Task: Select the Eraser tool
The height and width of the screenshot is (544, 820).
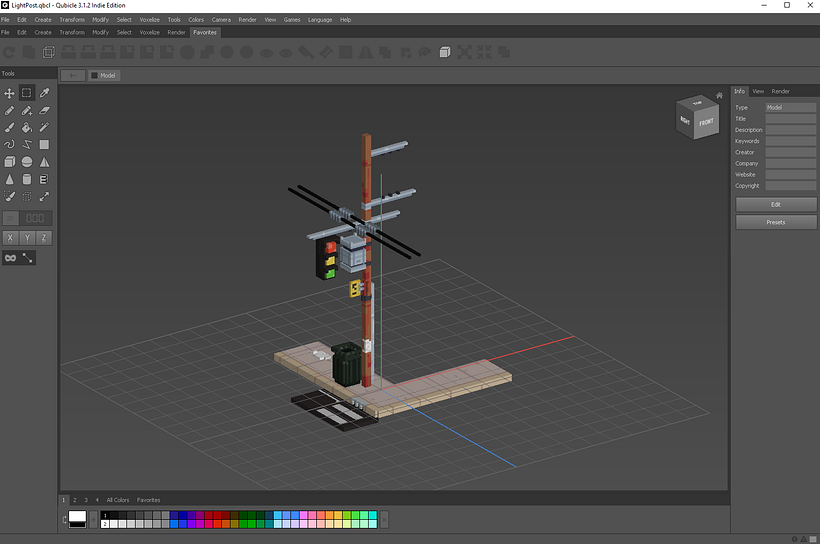Action: [44, 110]
